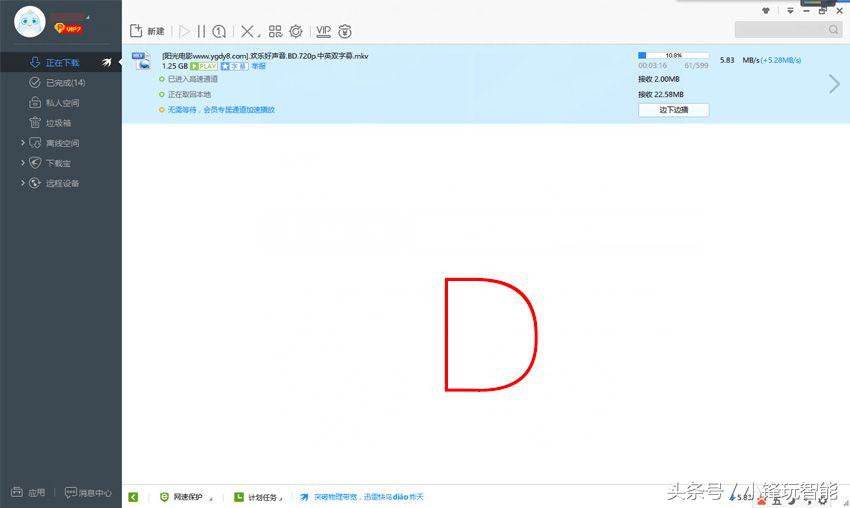Screen dimensions: 850x508
Task: Select the 正在下载 sidebar item
Action: (x=61, y=62)
